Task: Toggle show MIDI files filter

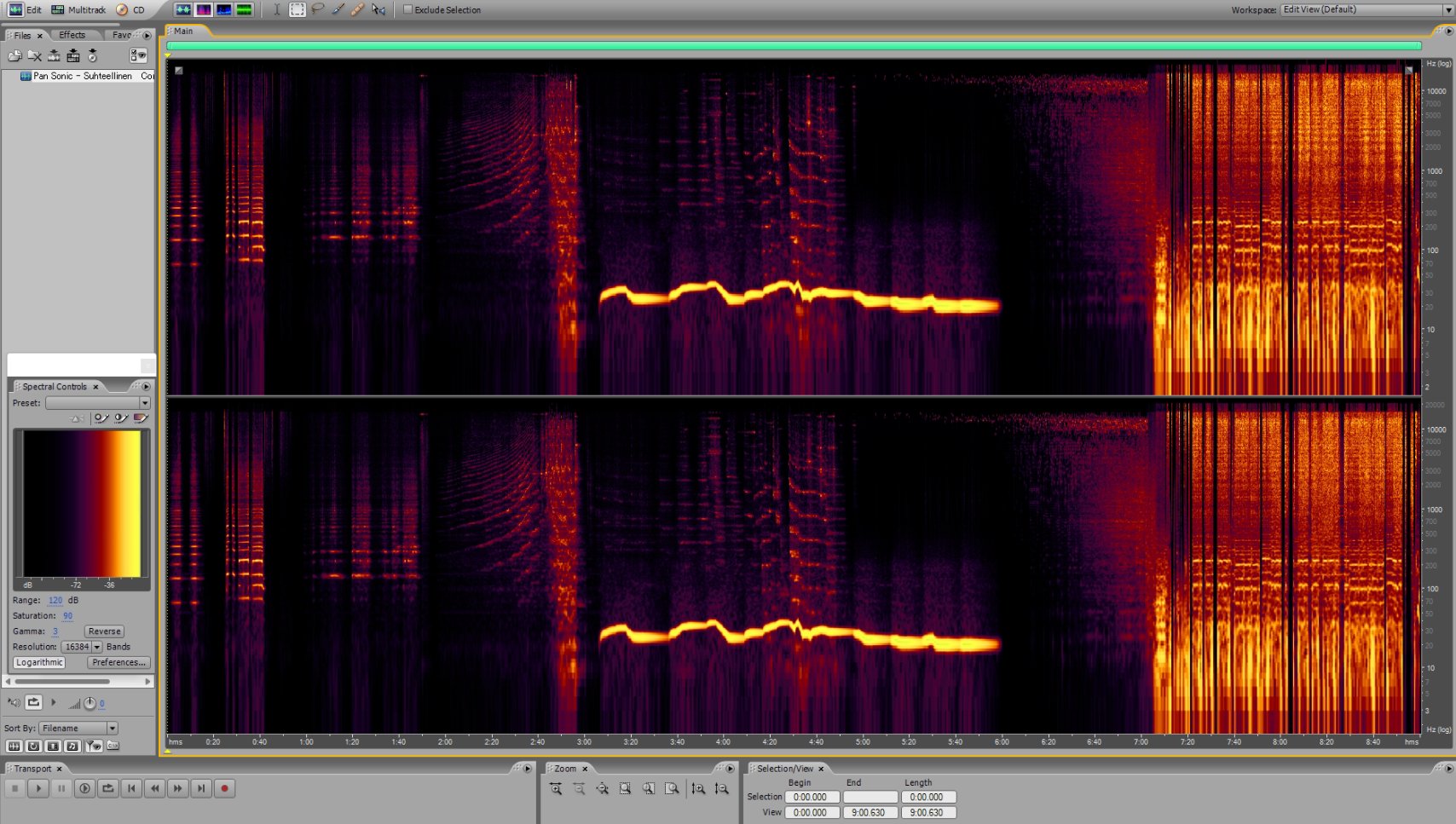Action: coord(72,746)
